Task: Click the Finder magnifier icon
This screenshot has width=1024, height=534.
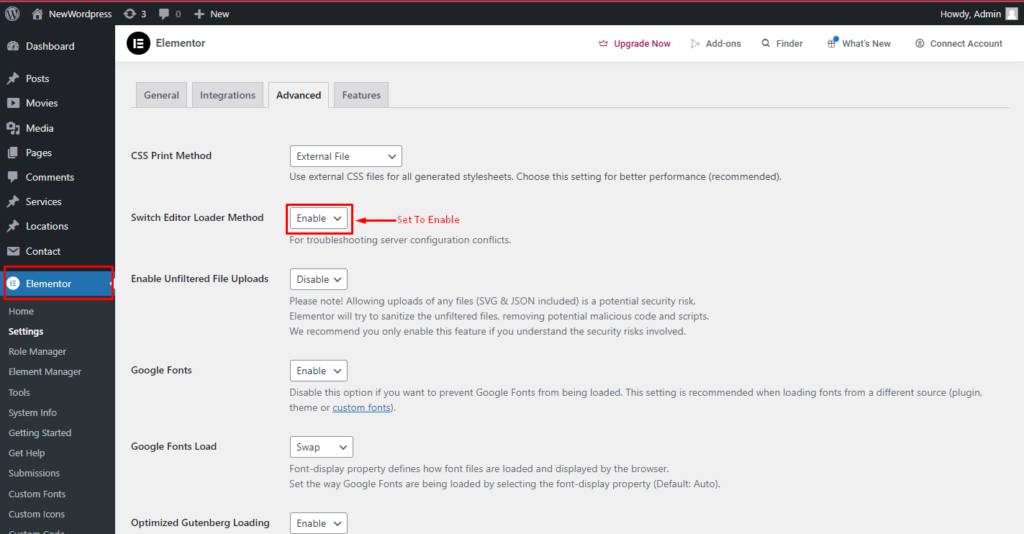Action: point(766,43)
